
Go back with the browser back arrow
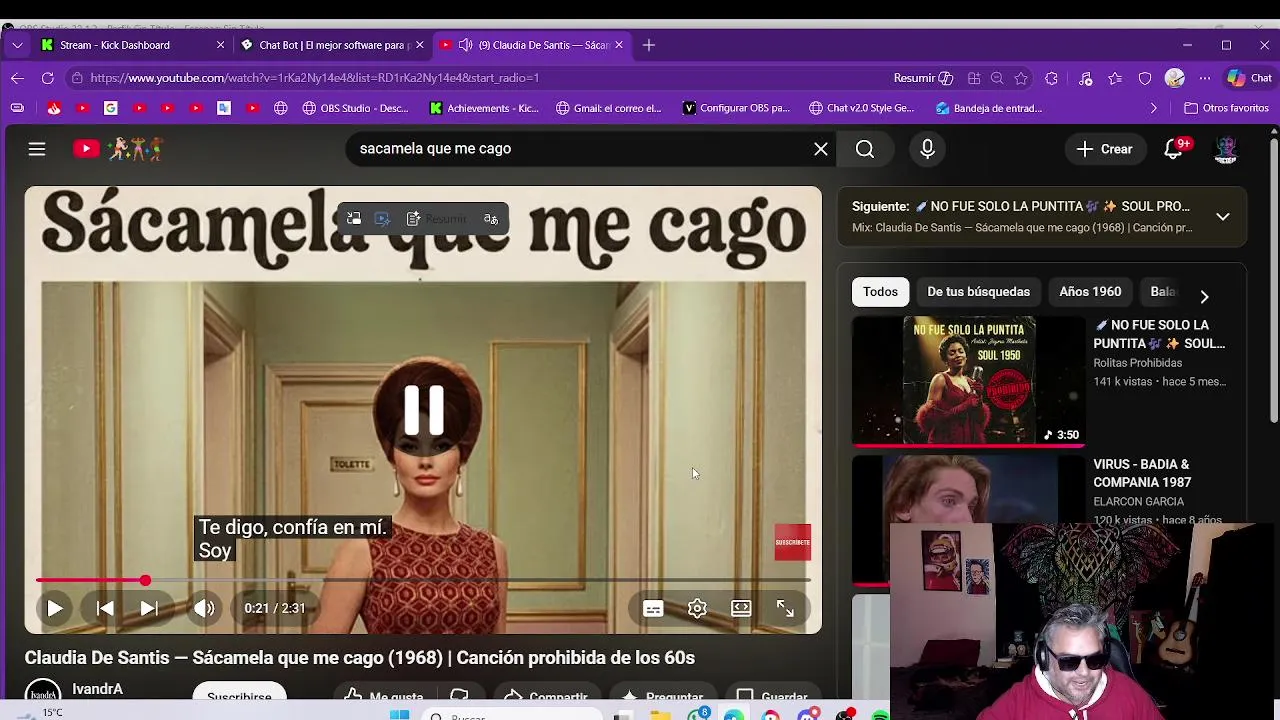coord(17,78)
